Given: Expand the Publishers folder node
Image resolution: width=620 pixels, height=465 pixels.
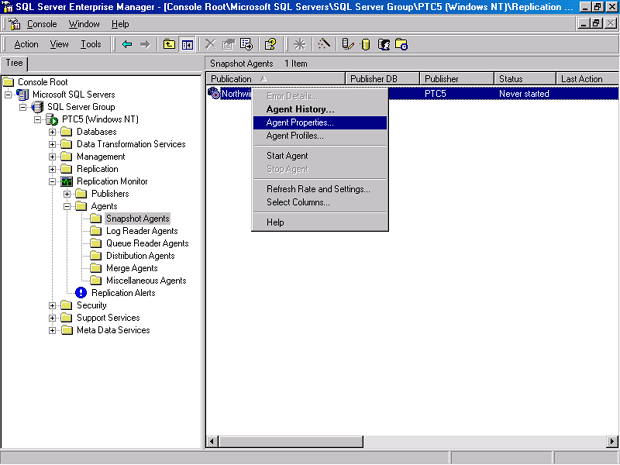Looking at the screenshot, I should (67, 194).
